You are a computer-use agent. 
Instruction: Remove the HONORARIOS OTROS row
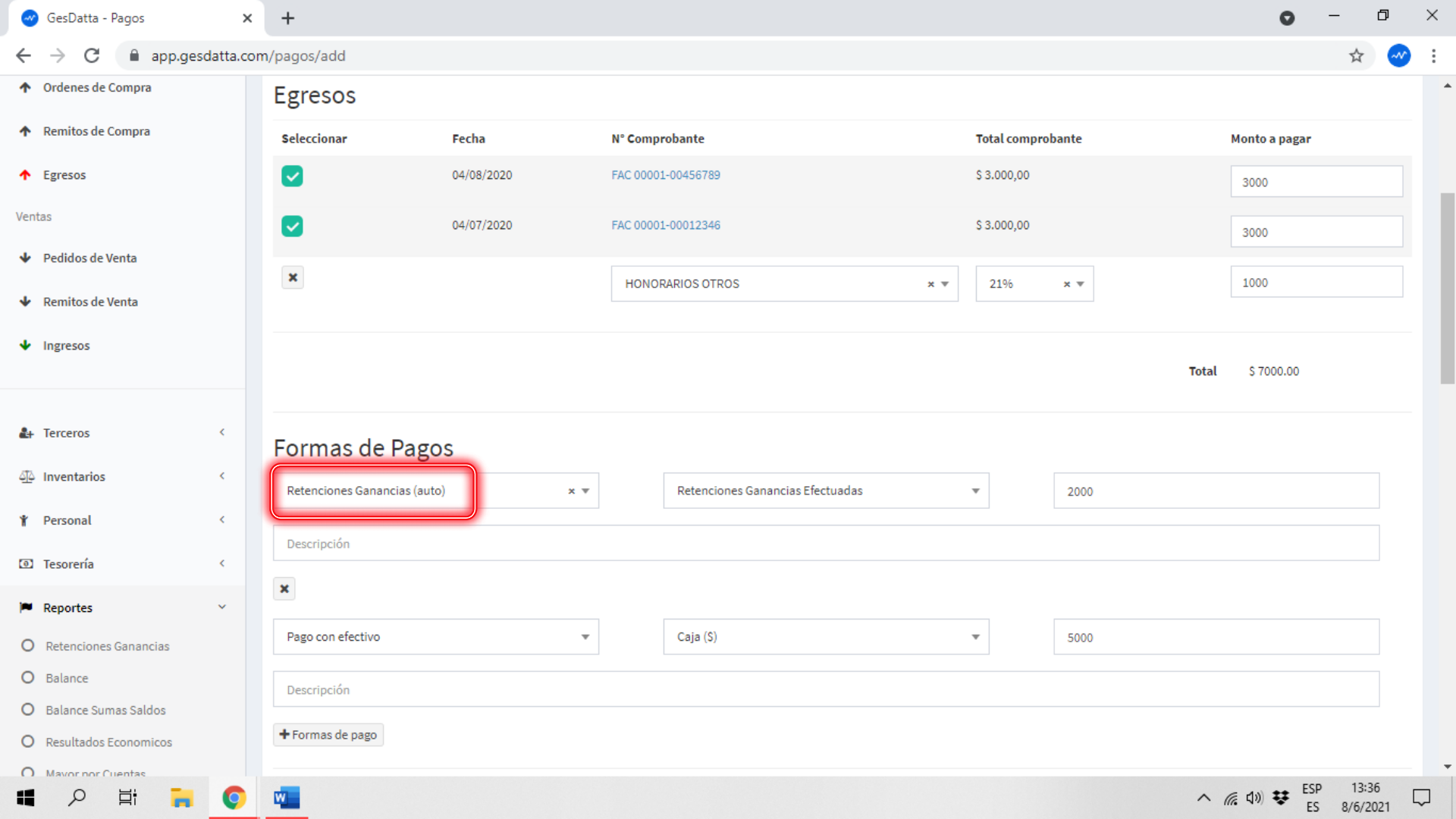pyautogui.click(x=293, y=278)
